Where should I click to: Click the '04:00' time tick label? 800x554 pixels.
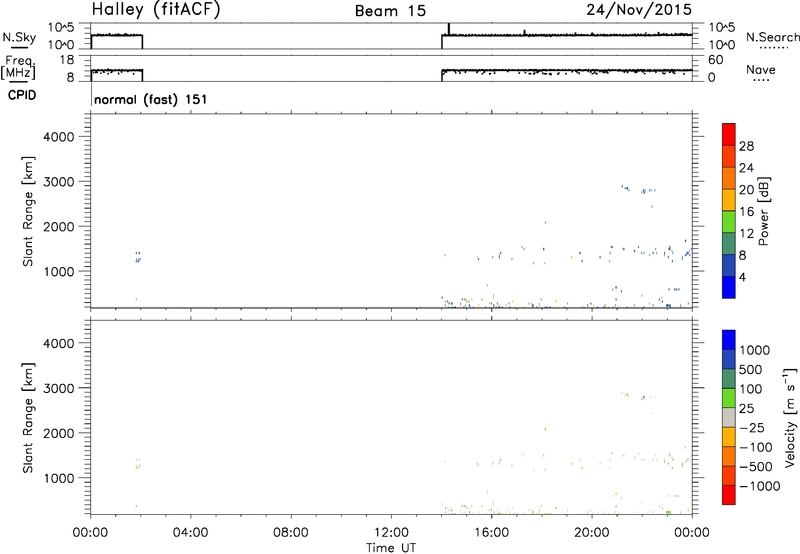click(x=190, y=533)
